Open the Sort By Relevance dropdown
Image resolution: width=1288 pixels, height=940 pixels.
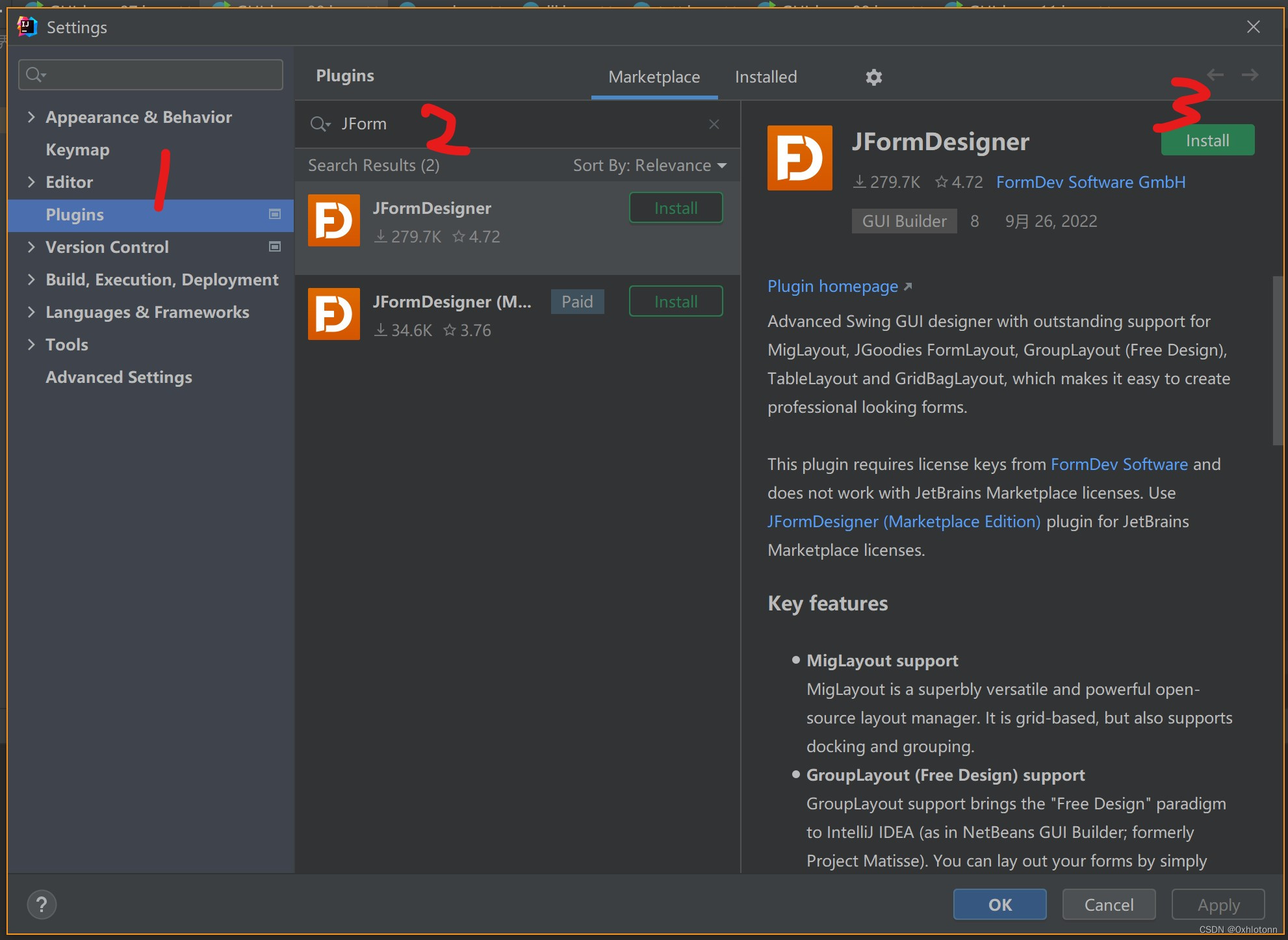(649, 166)
